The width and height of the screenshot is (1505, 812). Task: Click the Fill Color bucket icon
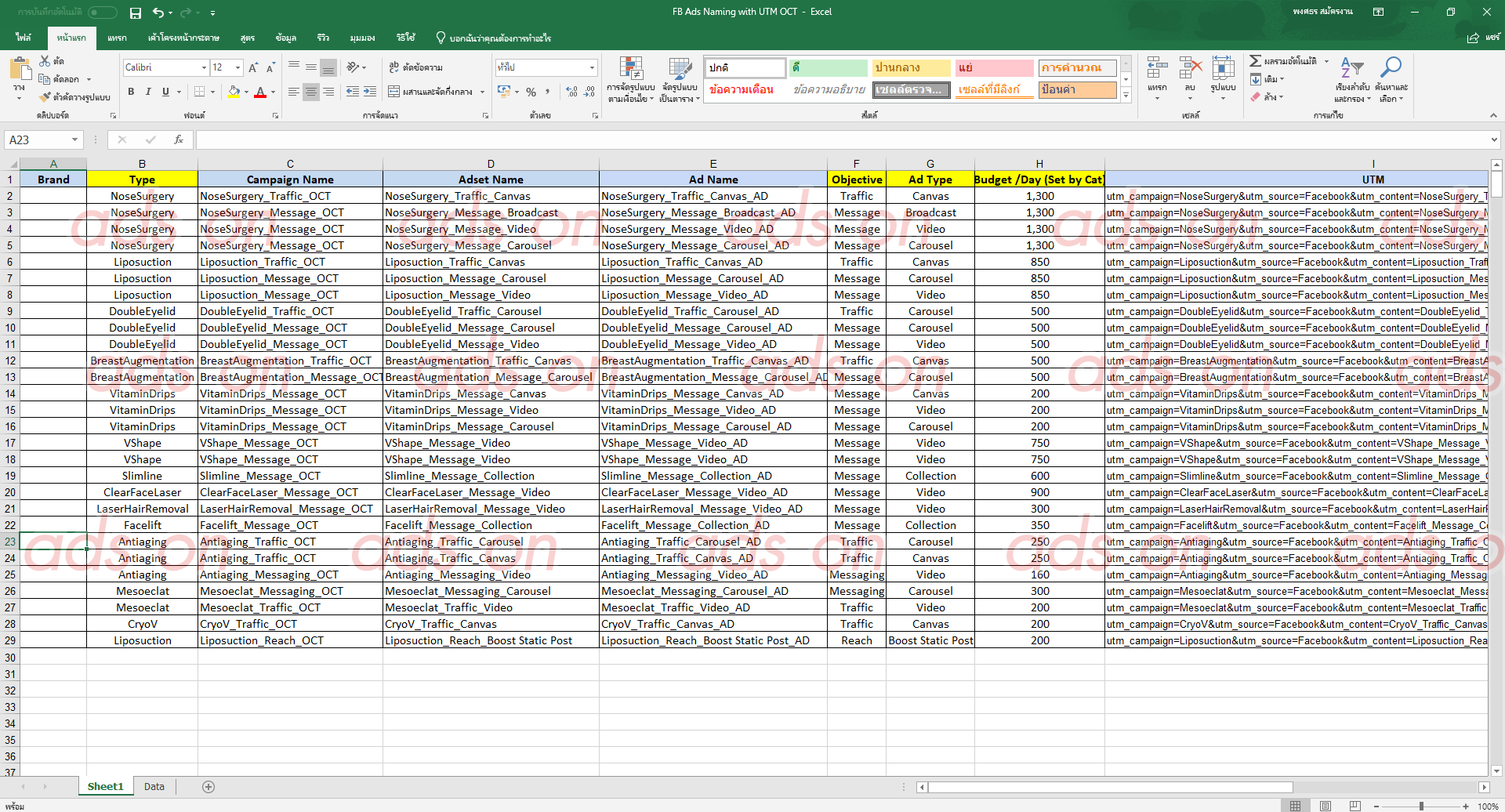coord(234,92)
